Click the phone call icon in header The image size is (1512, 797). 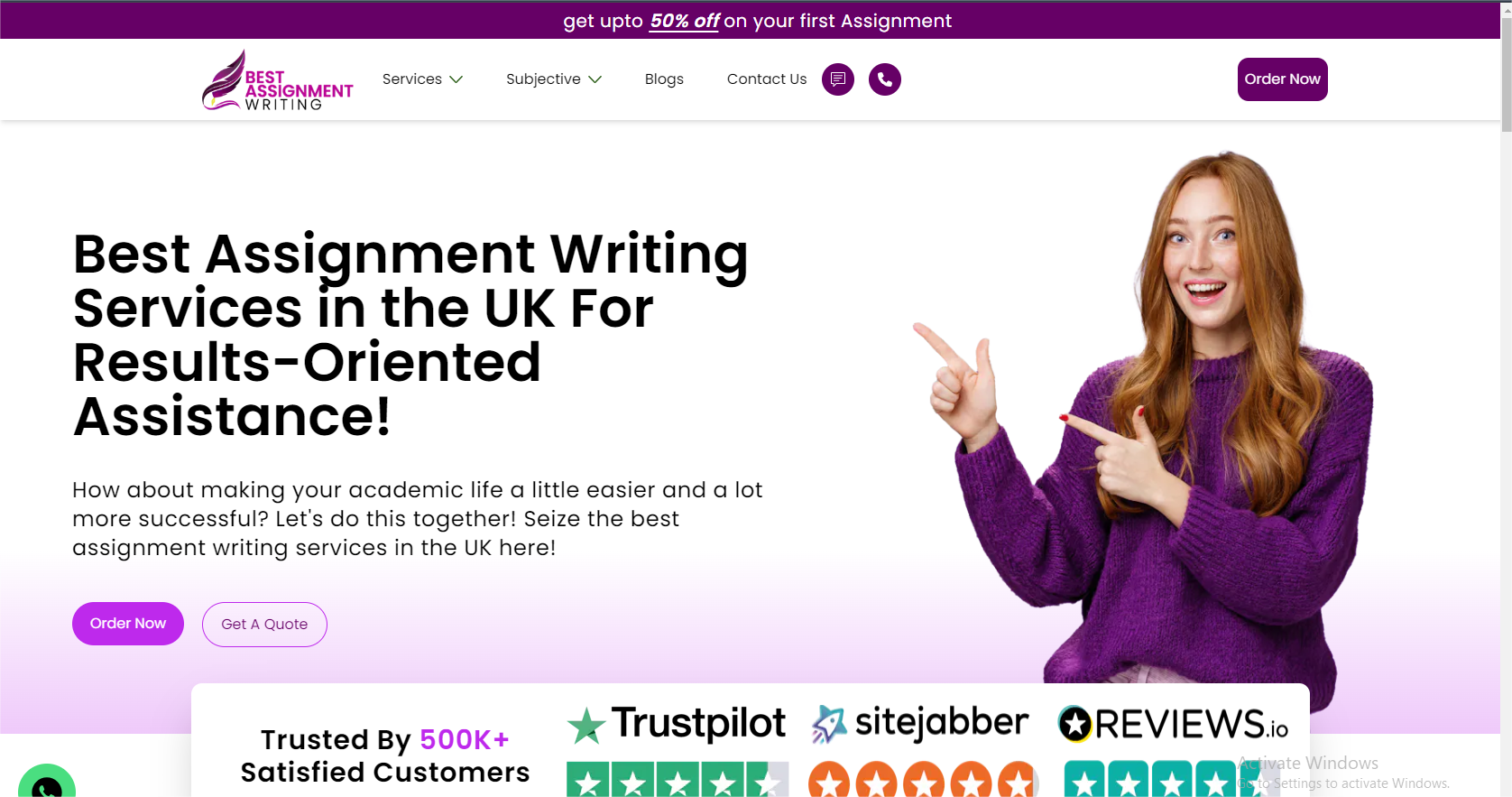tap(885, 79)
